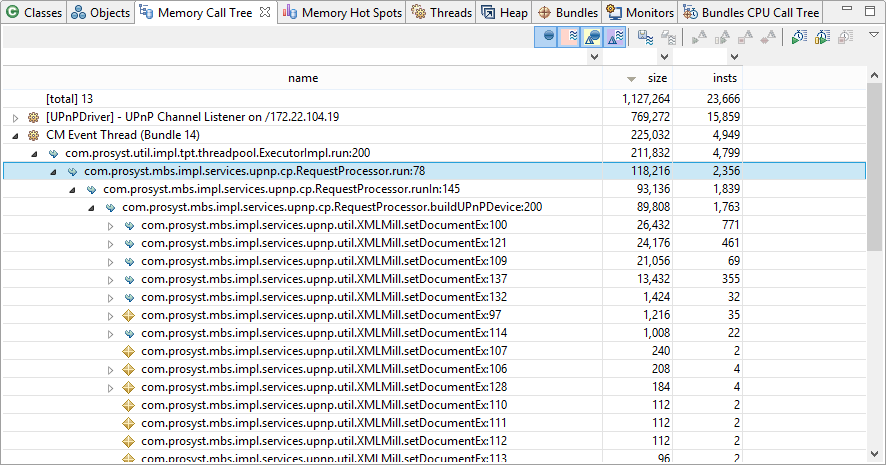
Task: Click the method icon beside ExecutorImpl.run:200
Action: coord(52,153)
